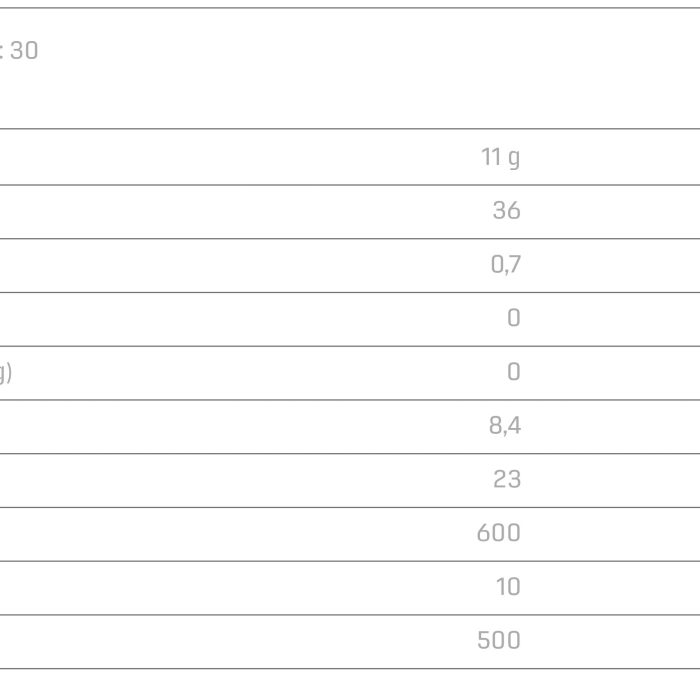This screenshot has width=700, height=700.
Task: Click the divider line between "10" and "500"
Action: (350, 615)
